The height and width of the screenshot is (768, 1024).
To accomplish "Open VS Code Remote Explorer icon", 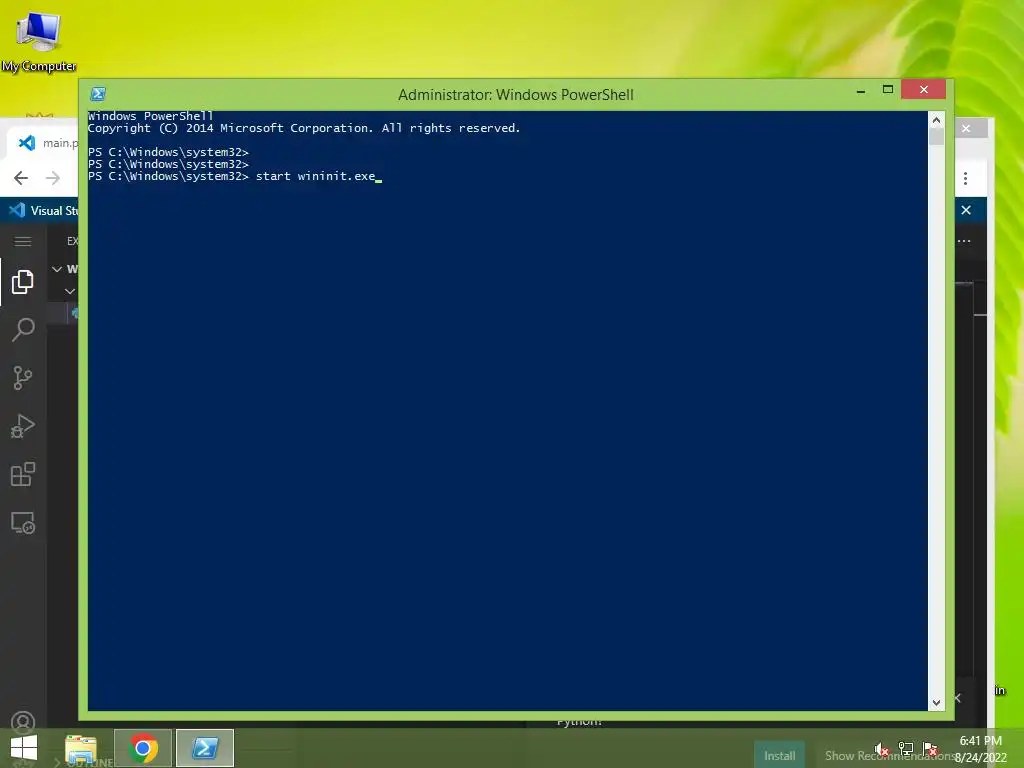I will tap(23, 522).
